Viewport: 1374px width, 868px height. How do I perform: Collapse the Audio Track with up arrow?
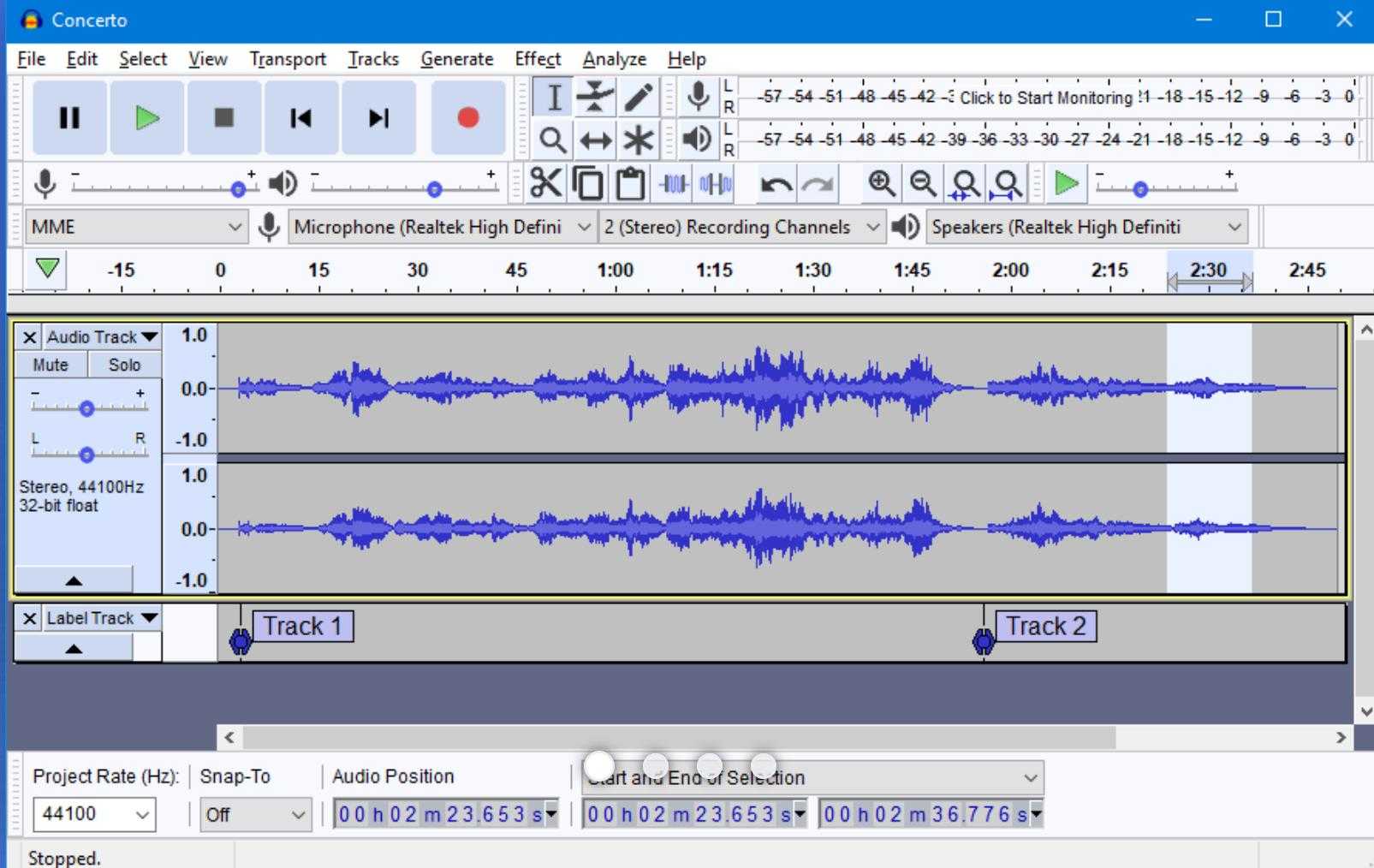point(74,580)
